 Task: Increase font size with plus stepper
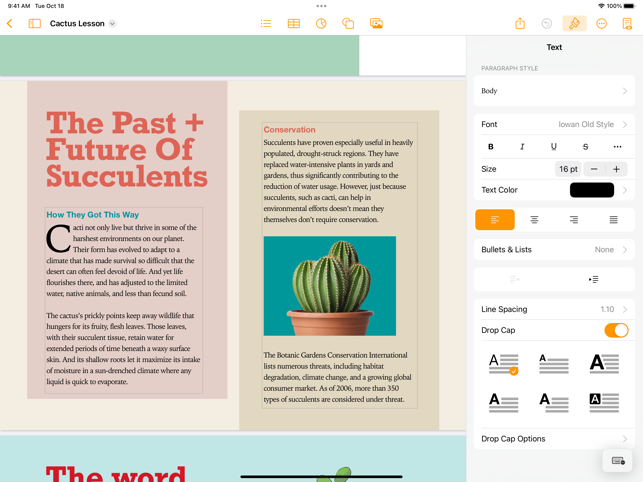(617, 169)
